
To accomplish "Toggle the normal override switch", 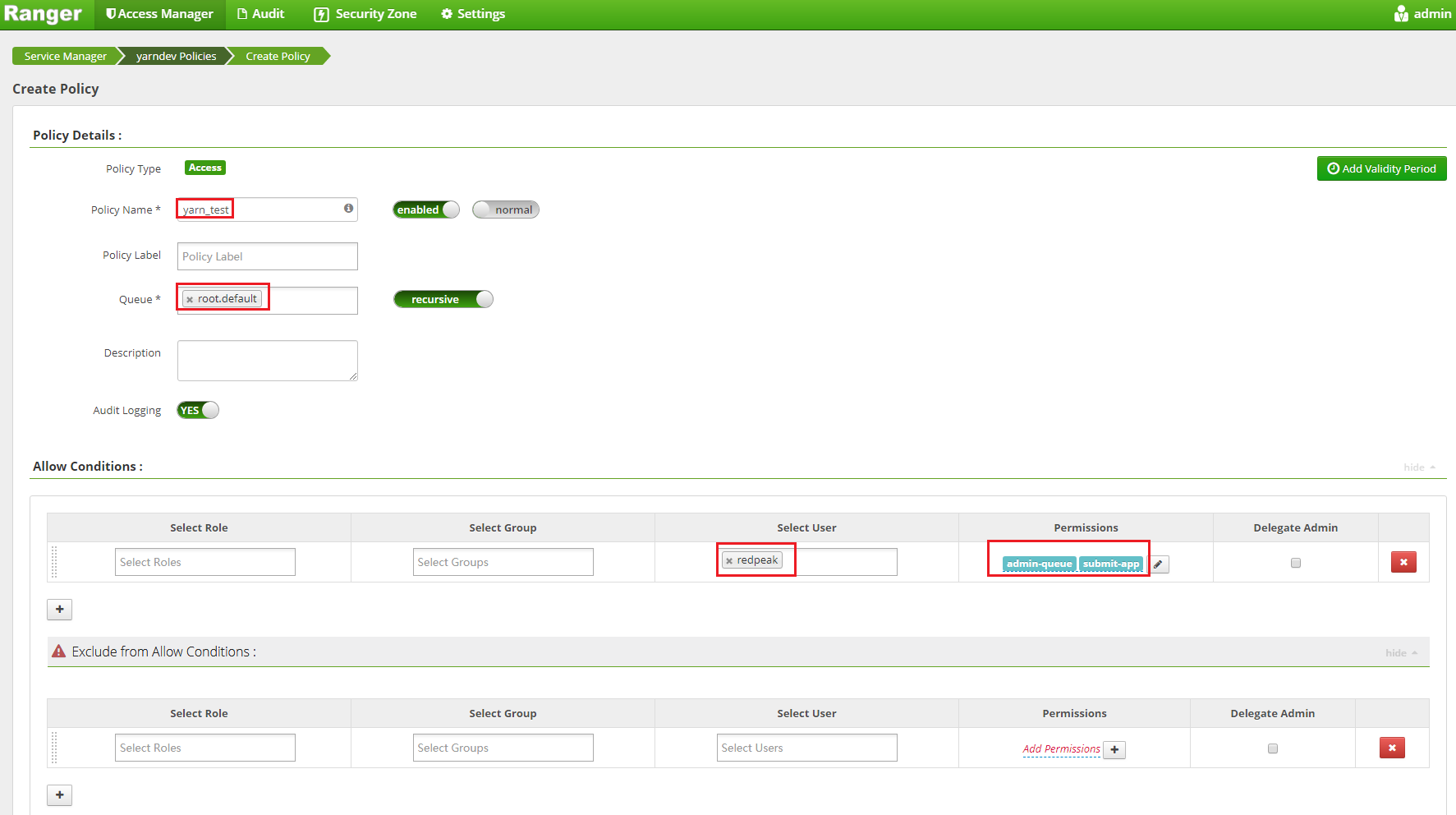I will point(506,210).
